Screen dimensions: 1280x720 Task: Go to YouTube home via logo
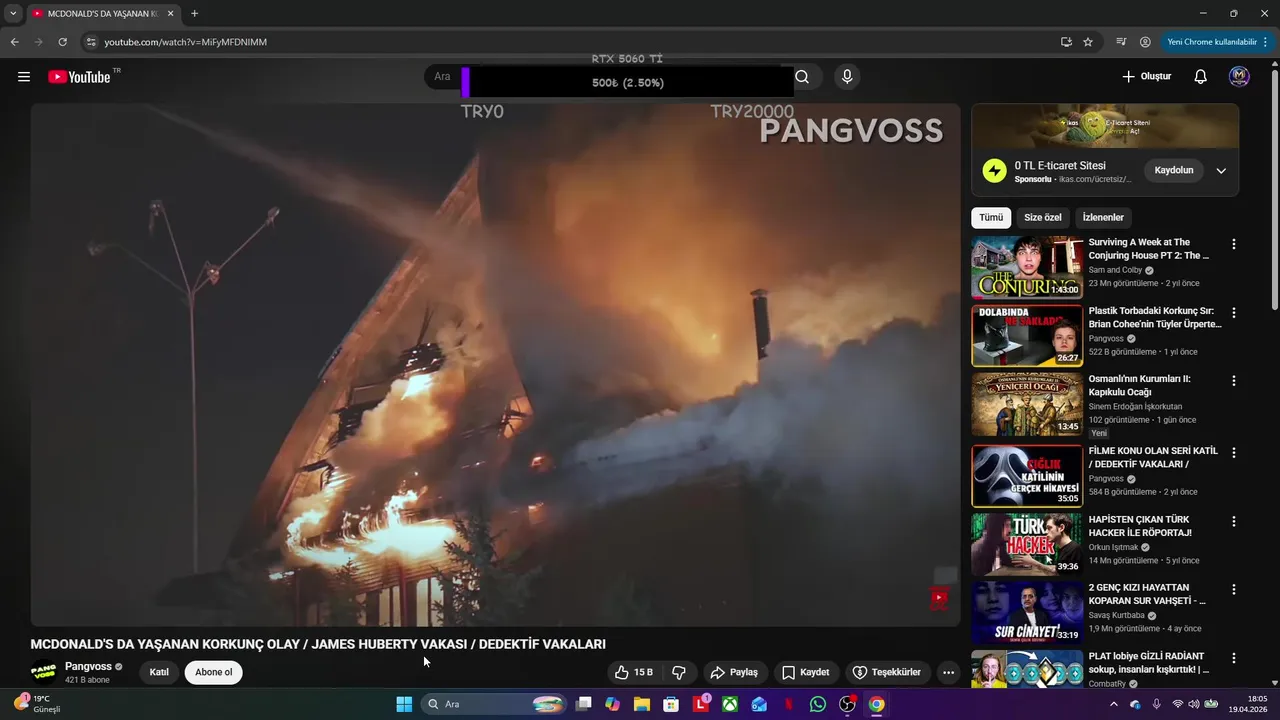(79, 77)
